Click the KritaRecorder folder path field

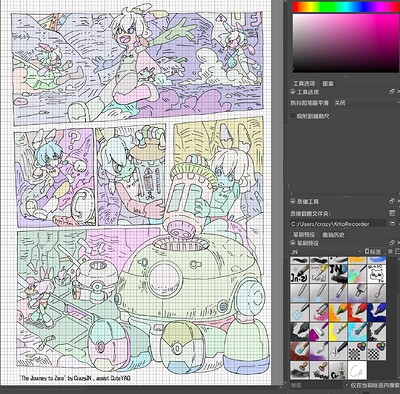[x=337, y=224]
